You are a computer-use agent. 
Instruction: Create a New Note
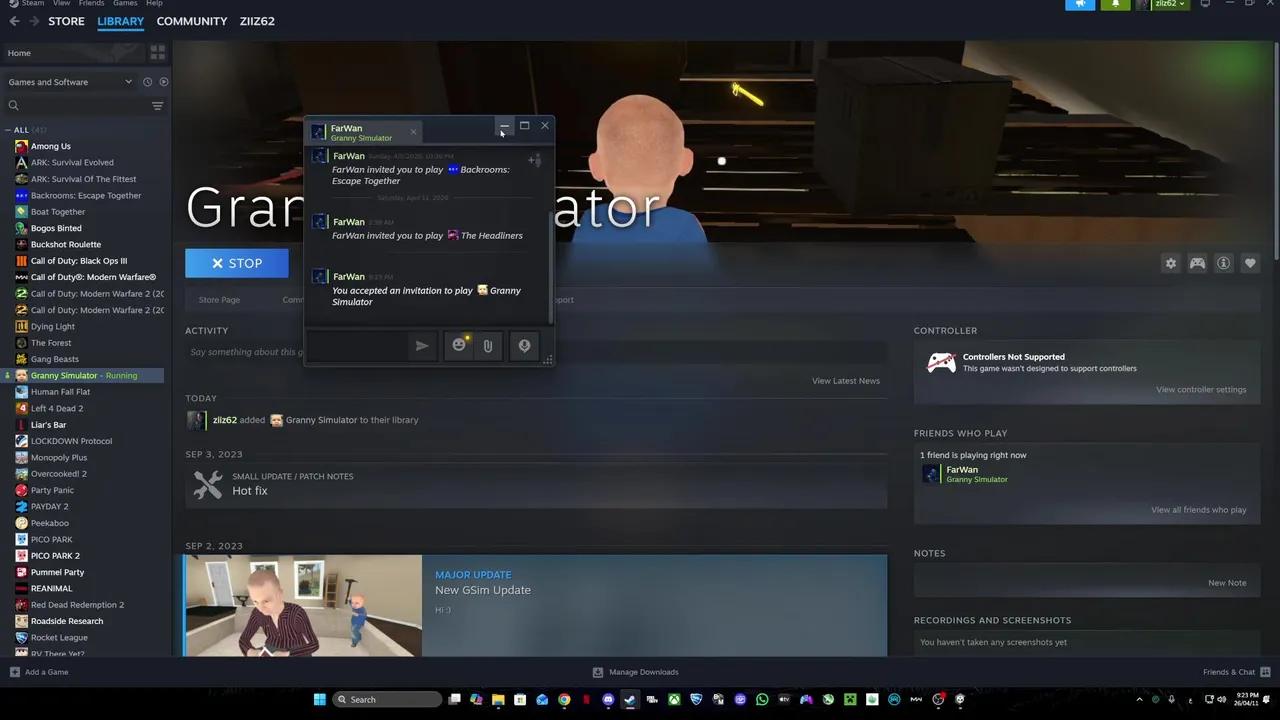1227,583
